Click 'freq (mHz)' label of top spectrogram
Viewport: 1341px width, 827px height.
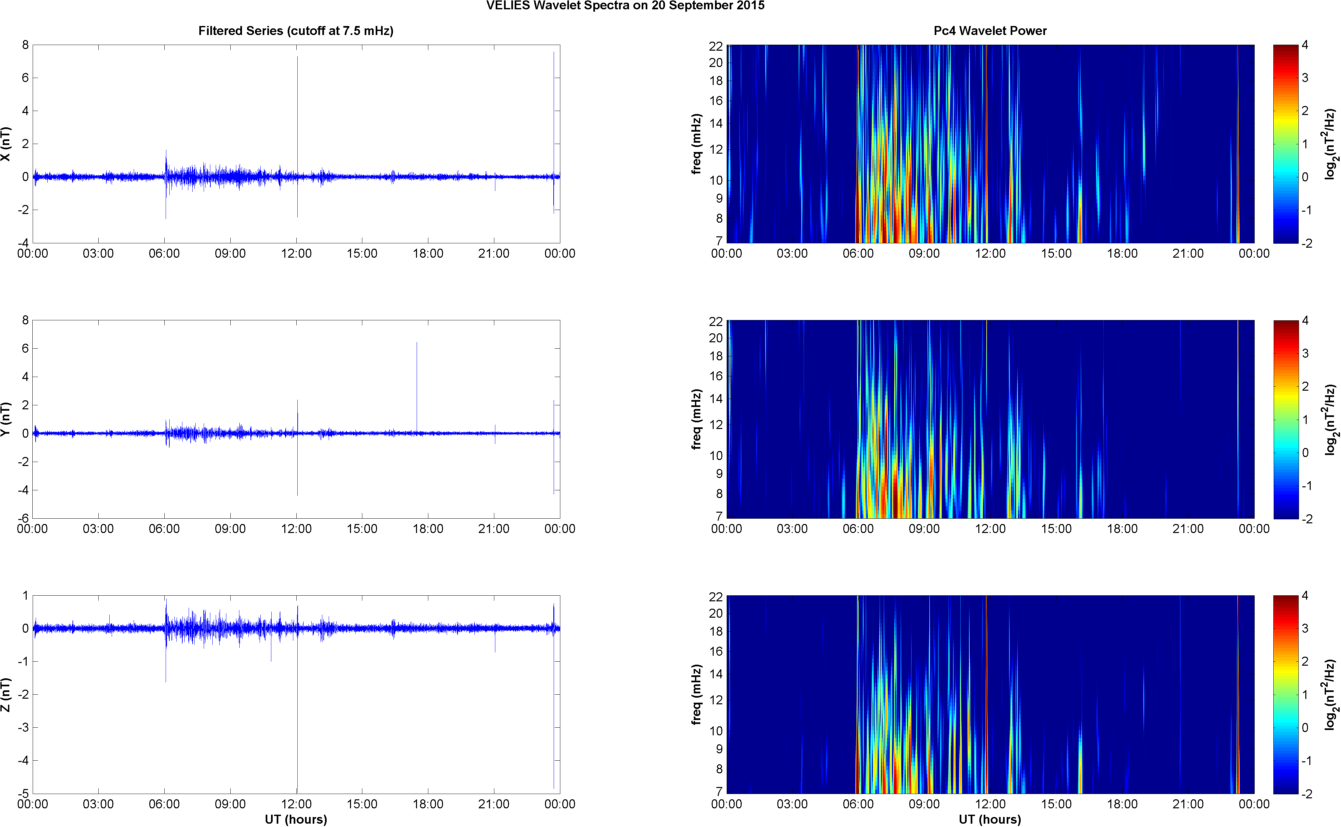point(696,143)
